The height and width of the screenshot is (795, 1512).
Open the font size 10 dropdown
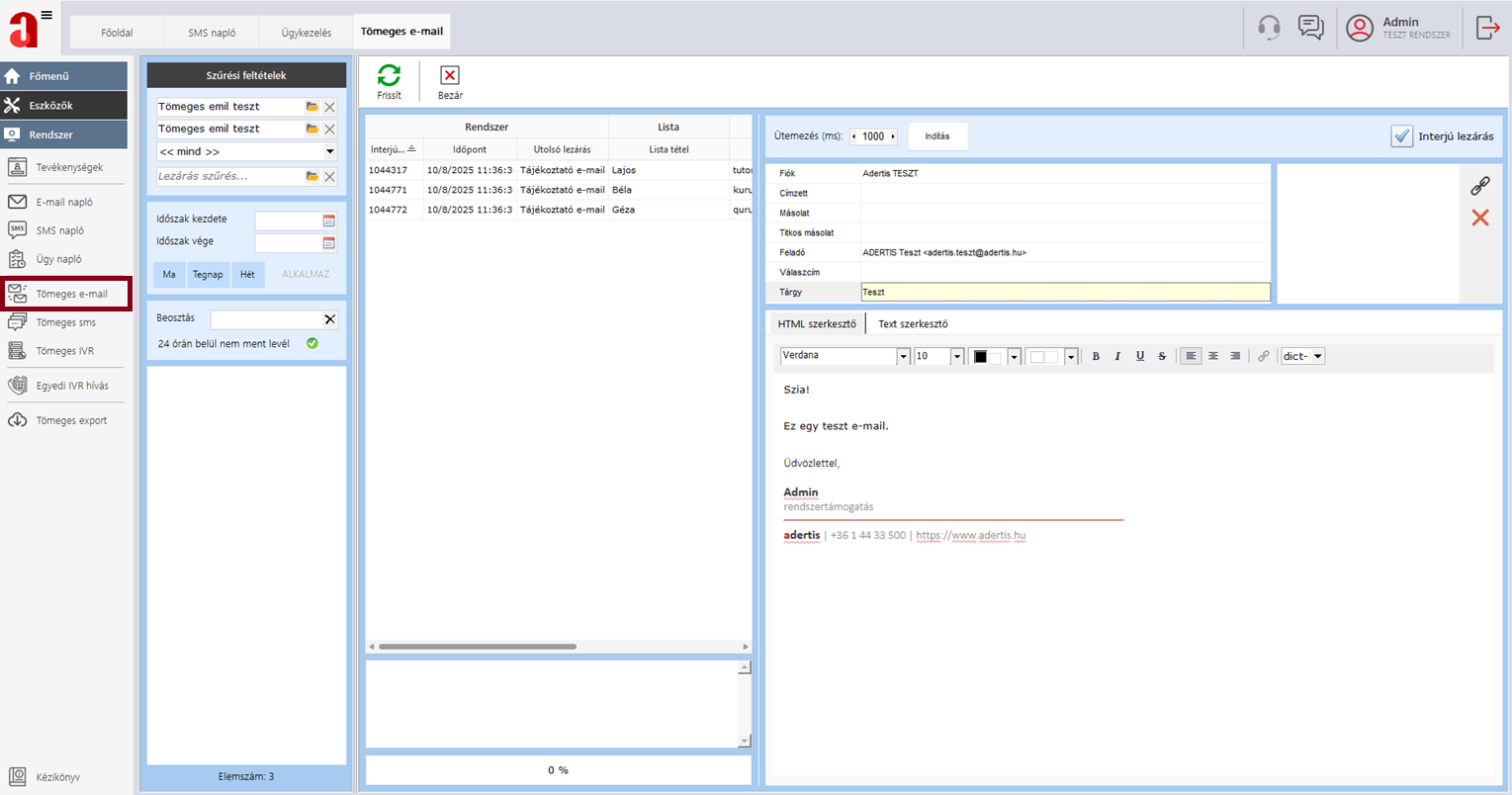coord(956,357)
